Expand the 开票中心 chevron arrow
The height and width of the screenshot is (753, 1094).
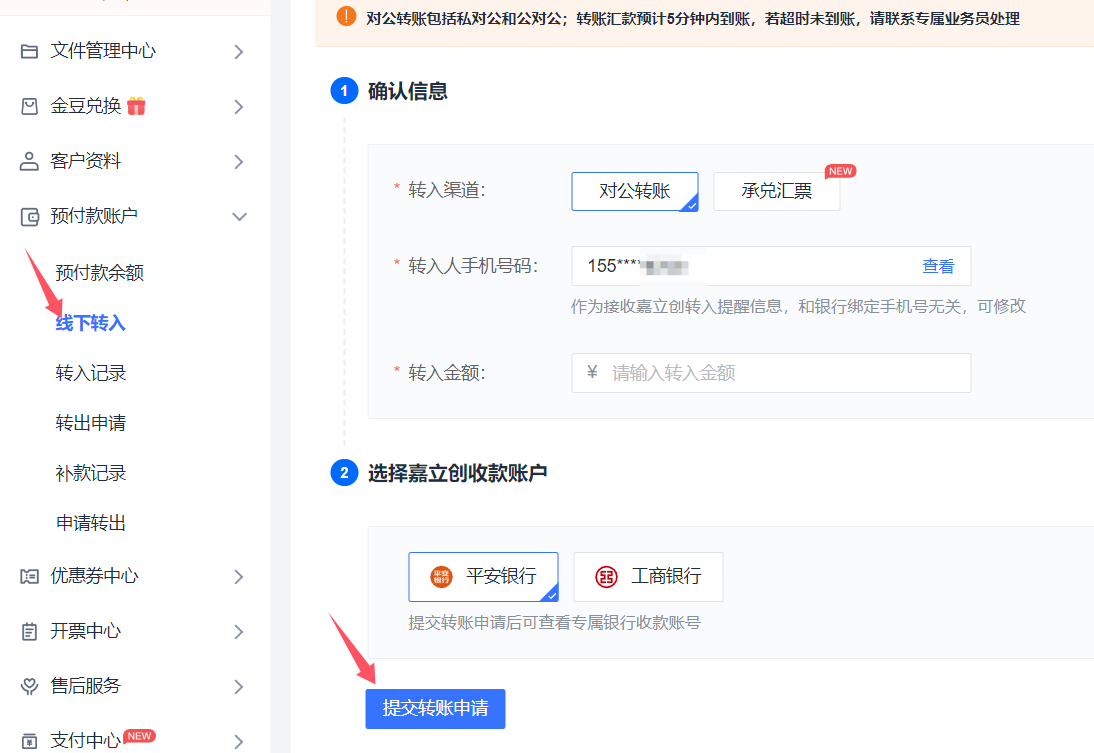tap(239, 631)
